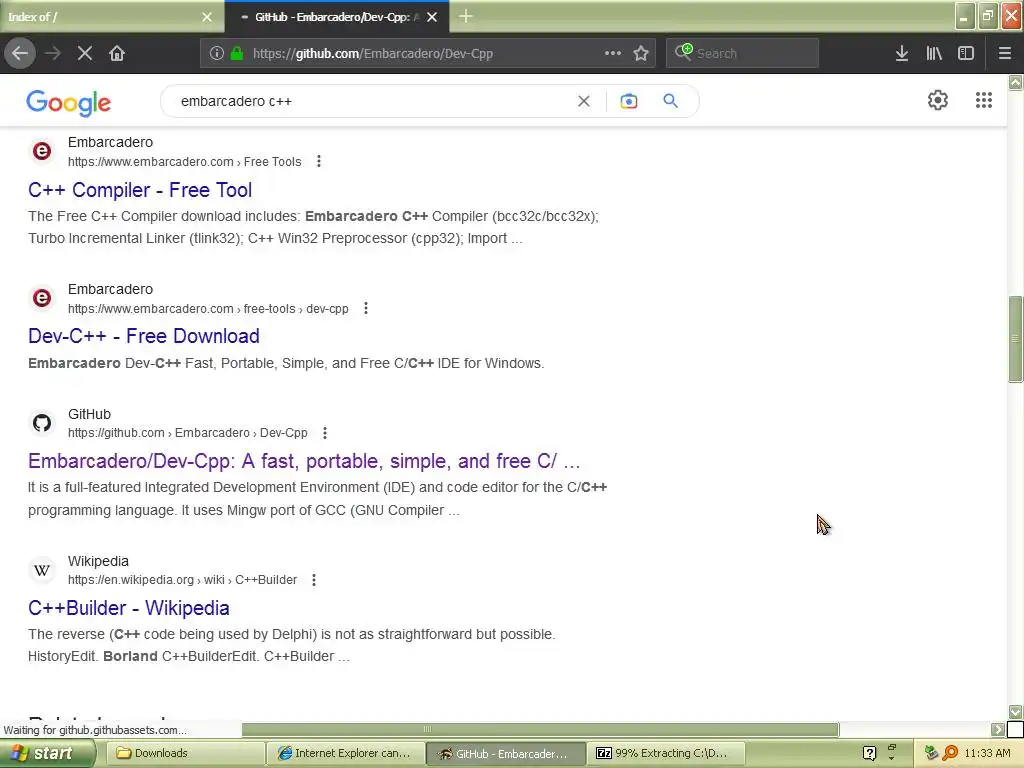Open the 'C++ Compiler - Free Tool' result
Image resolution: width=1024 pixels, height=768 pixels.
[x=140, y=190]
